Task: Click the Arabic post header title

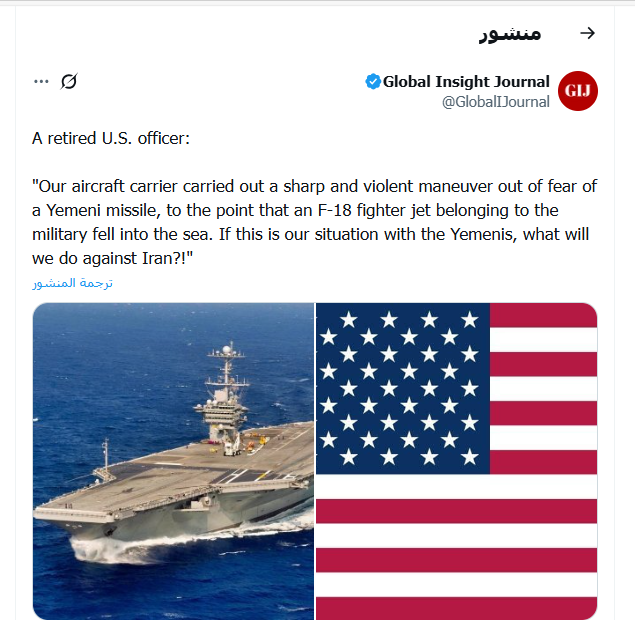Action: click(x=510, y=33)
